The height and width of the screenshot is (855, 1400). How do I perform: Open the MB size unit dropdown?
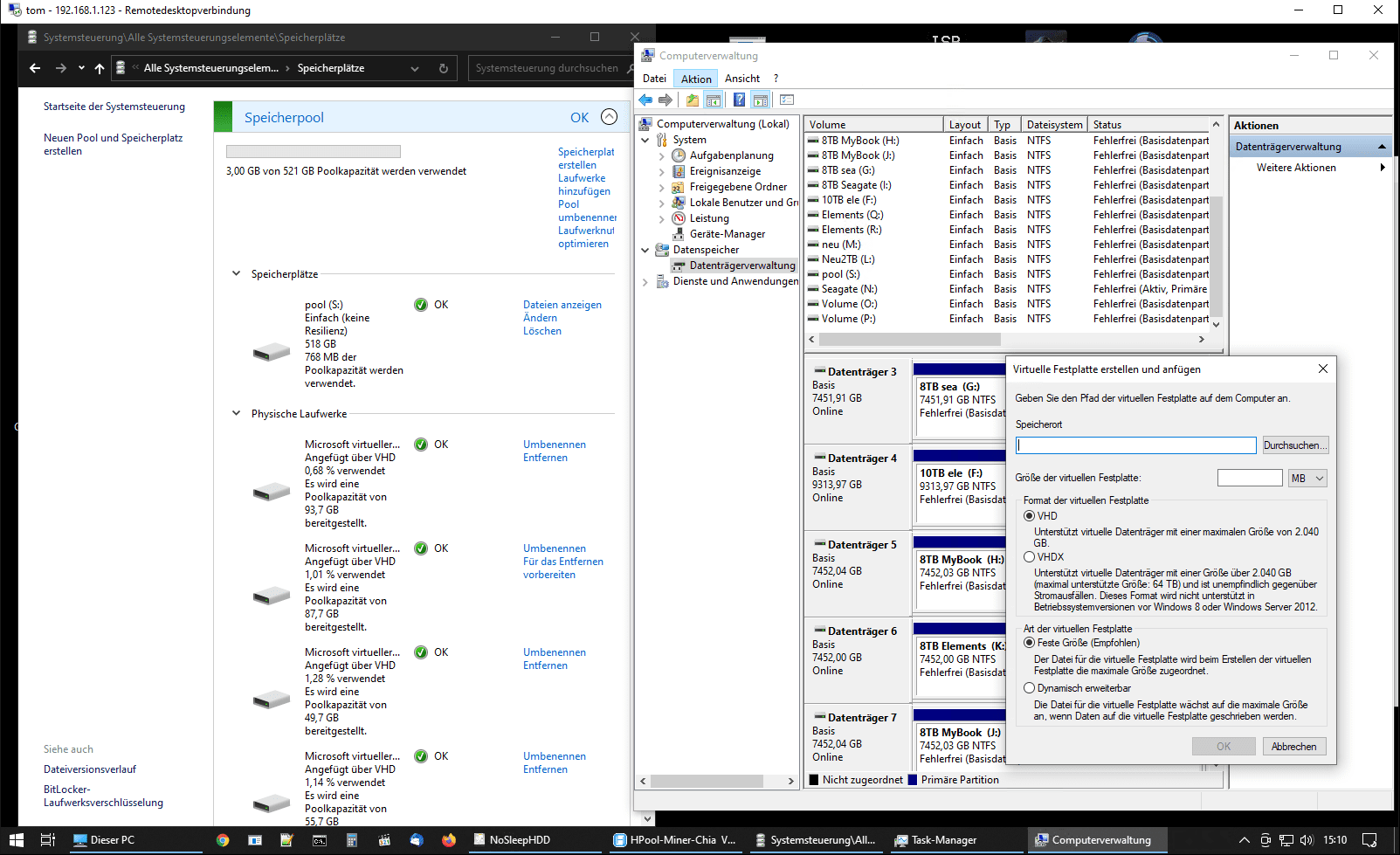tap(1307, 479)
